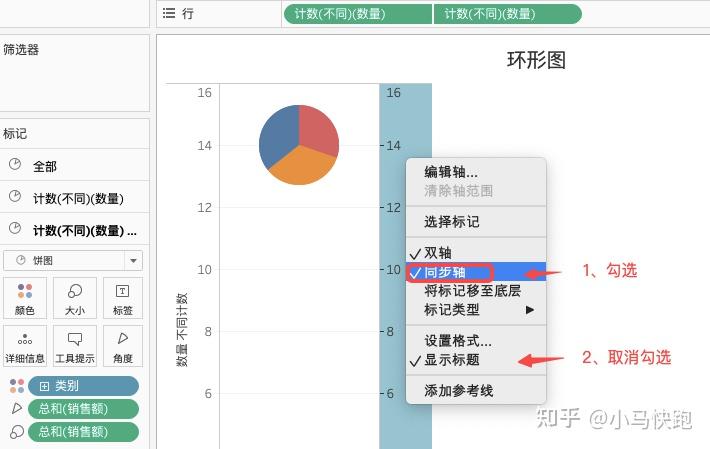Click the size icon beside second 总和(销售额)
The image size is (710, 449).
click(x=17, y=432)
